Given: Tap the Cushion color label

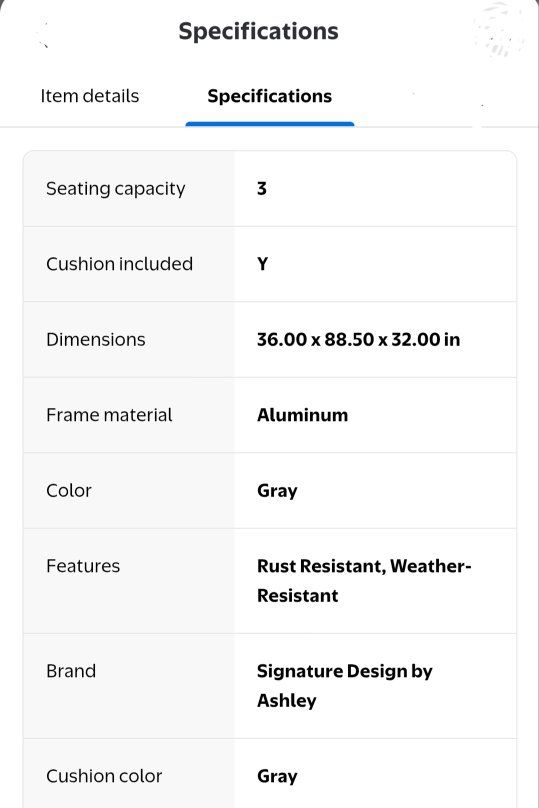Looking at the screenshot, I should (104, 776).
